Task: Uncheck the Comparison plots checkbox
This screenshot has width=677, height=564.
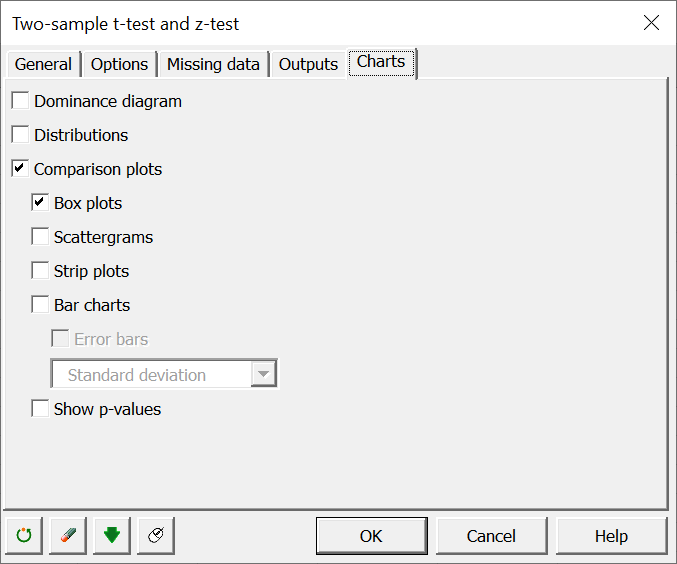Action: click(20, 168)
